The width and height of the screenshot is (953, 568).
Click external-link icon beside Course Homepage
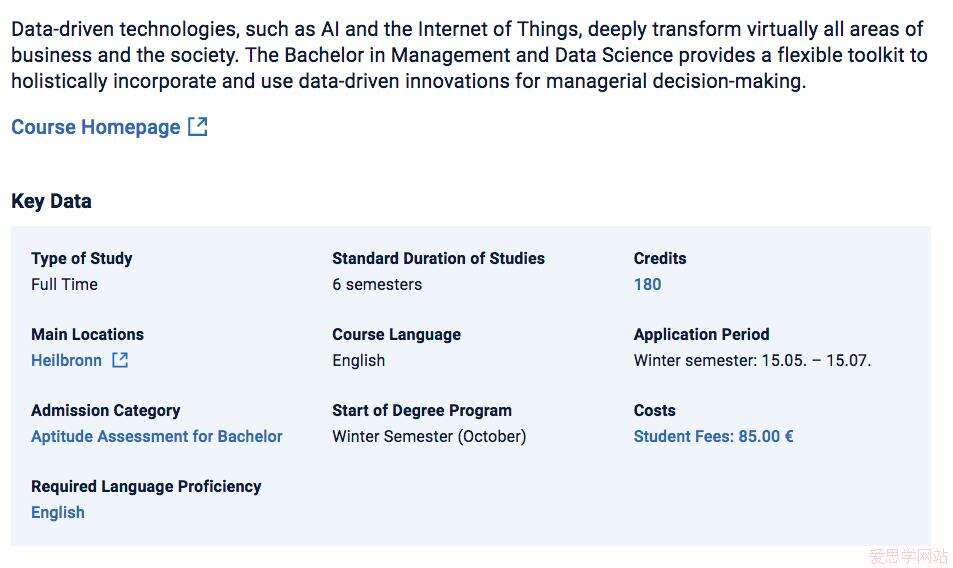coord(198,127)
